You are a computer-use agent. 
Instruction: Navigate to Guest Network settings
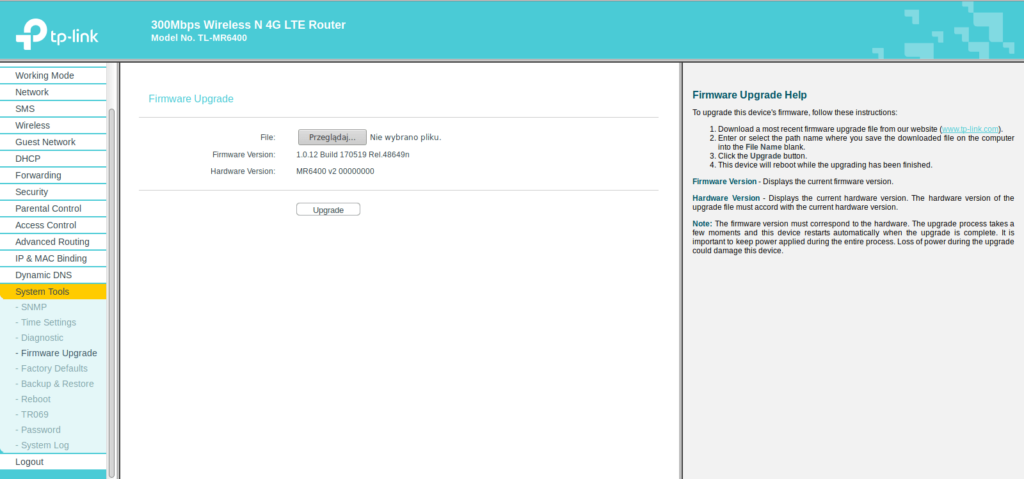45,142
